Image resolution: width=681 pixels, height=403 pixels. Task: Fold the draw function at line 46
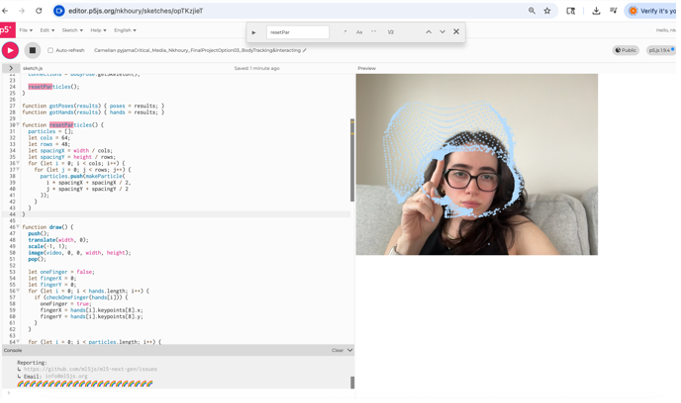tap(18, 227)
